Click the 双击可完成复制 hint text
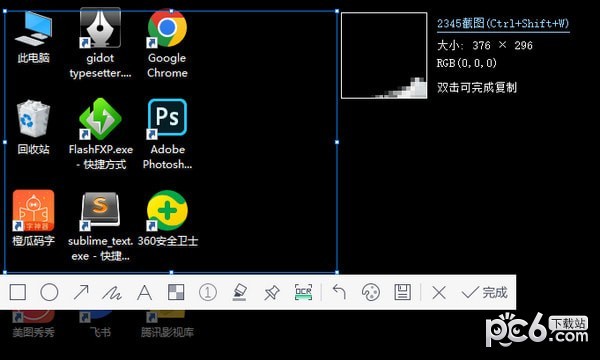The height and width of the screenshot is (360, 600). [477, 88]
